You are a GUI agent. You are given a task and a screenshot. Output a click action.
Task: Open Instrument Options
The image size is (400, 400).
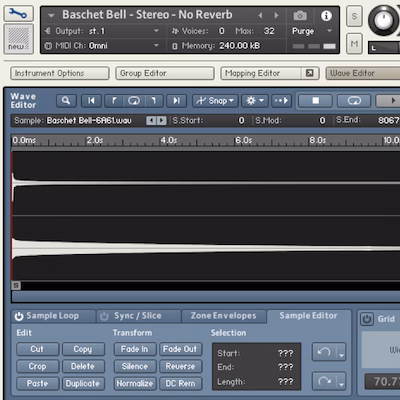click(x=60, y=73)
